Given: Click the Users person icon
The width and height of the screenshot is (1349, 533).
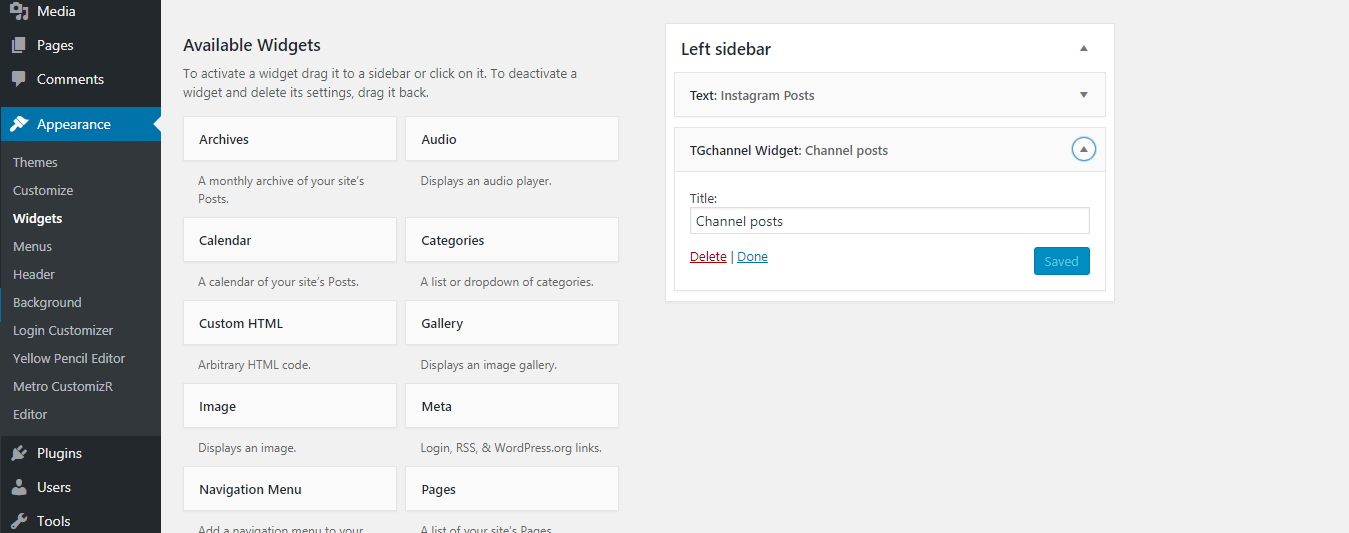Looking at the screenshot, I should tap(19, 487).
